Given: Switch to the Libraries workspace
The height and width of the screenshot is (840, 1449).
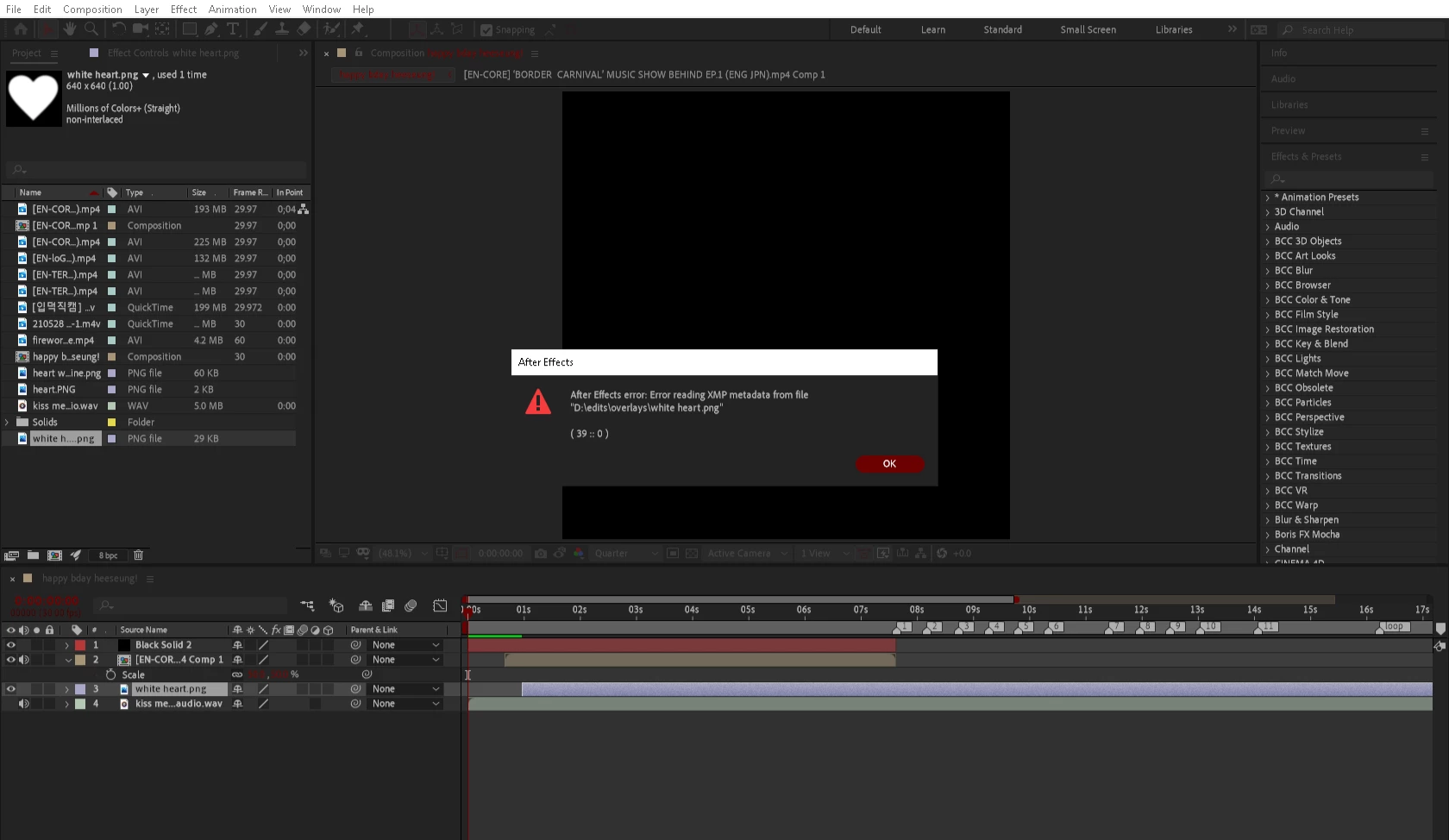Looking at the screenshot, I should pos(1174,30).
